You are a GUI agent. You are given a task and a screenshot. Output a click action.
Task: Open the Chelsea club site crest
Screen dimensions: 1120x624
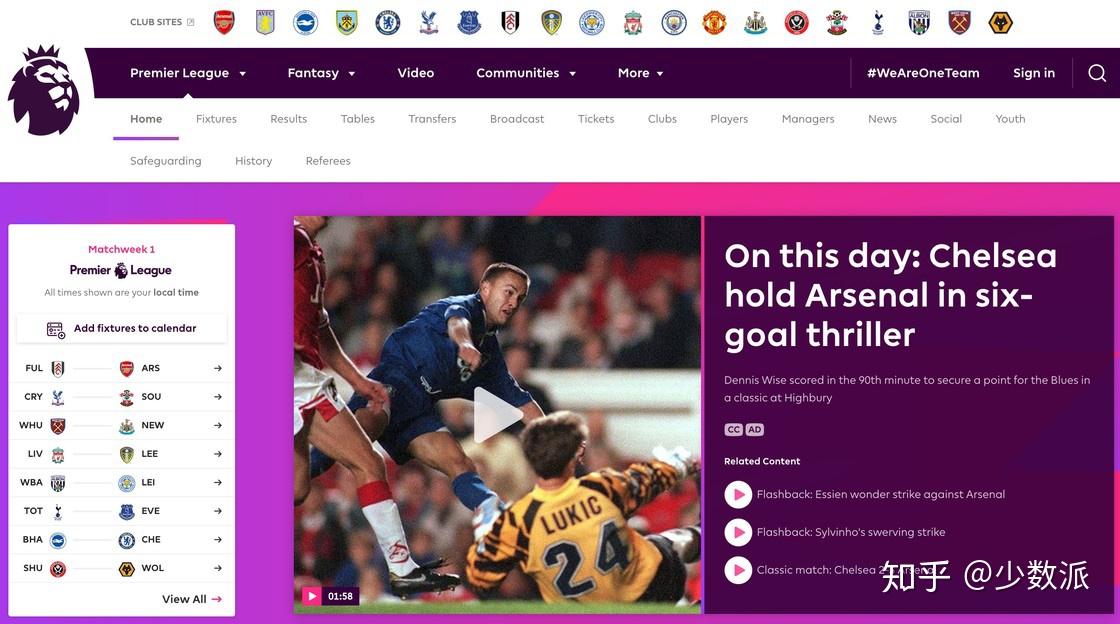pos(388,23)
